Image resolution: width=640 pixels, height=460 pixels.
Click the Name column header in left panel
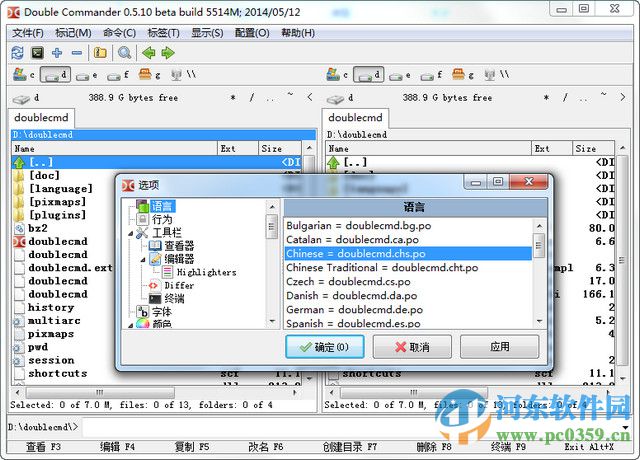pyautogui.click(x=115, y=149)
